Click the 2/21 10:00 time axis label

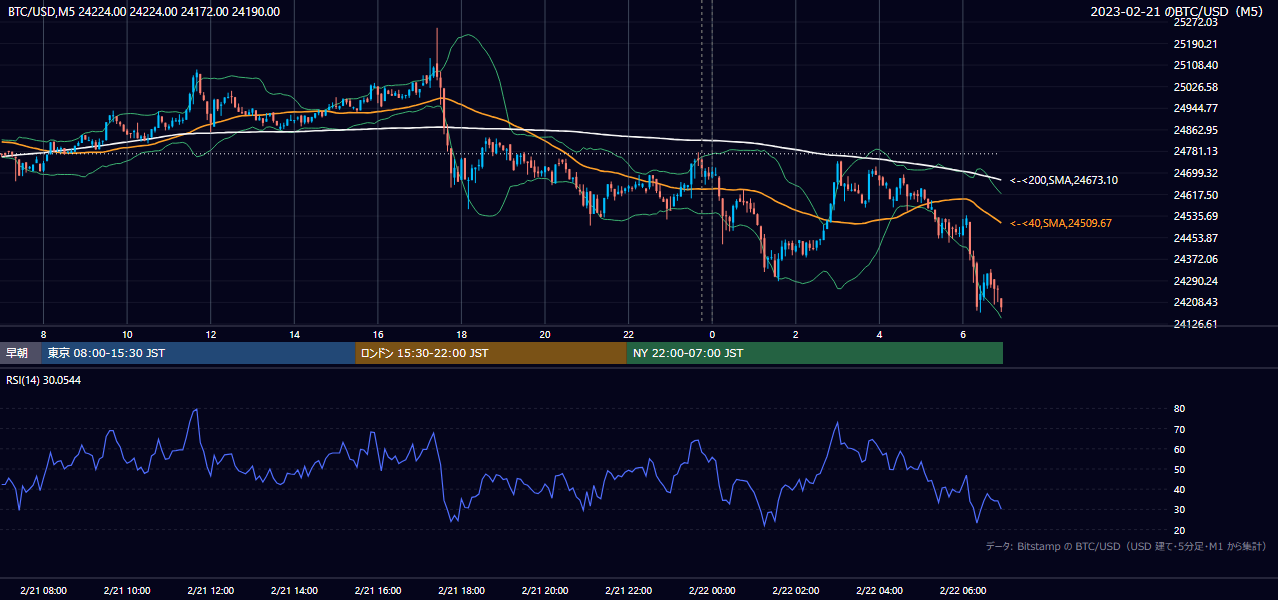[127, 591]
